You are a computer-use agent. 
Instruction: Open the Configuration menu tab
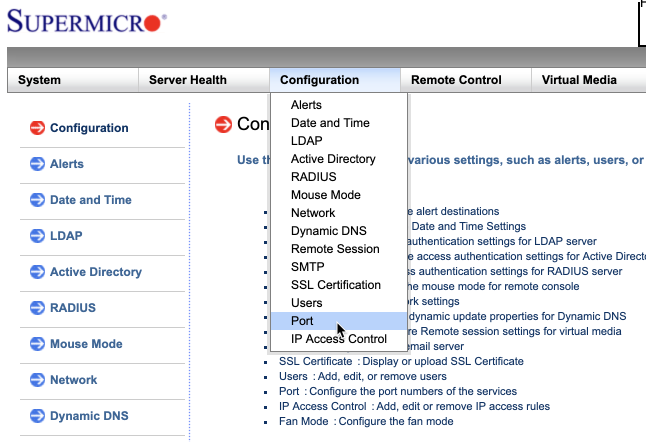[319, 80]
